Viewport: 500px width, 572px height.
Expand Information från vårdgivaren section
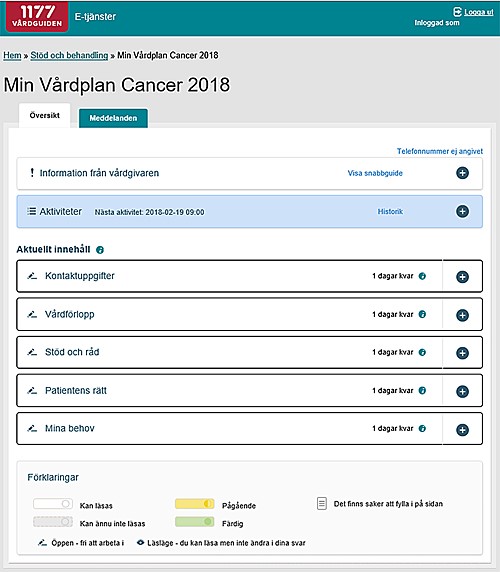coord(462,173)
